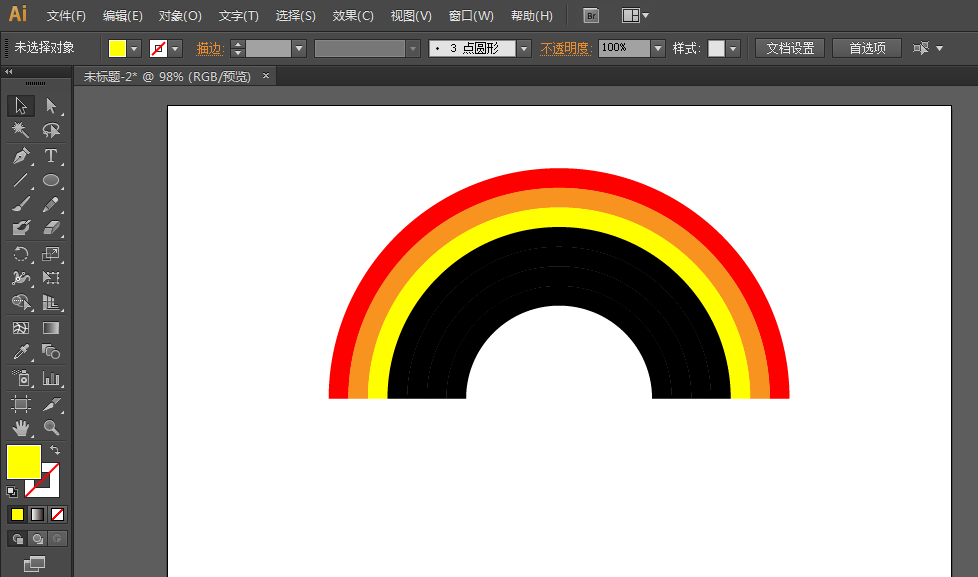This screenshot has height=577, width=978.
Task: Open the fill color dropdown arrow
Action: [x=134, y=48]
